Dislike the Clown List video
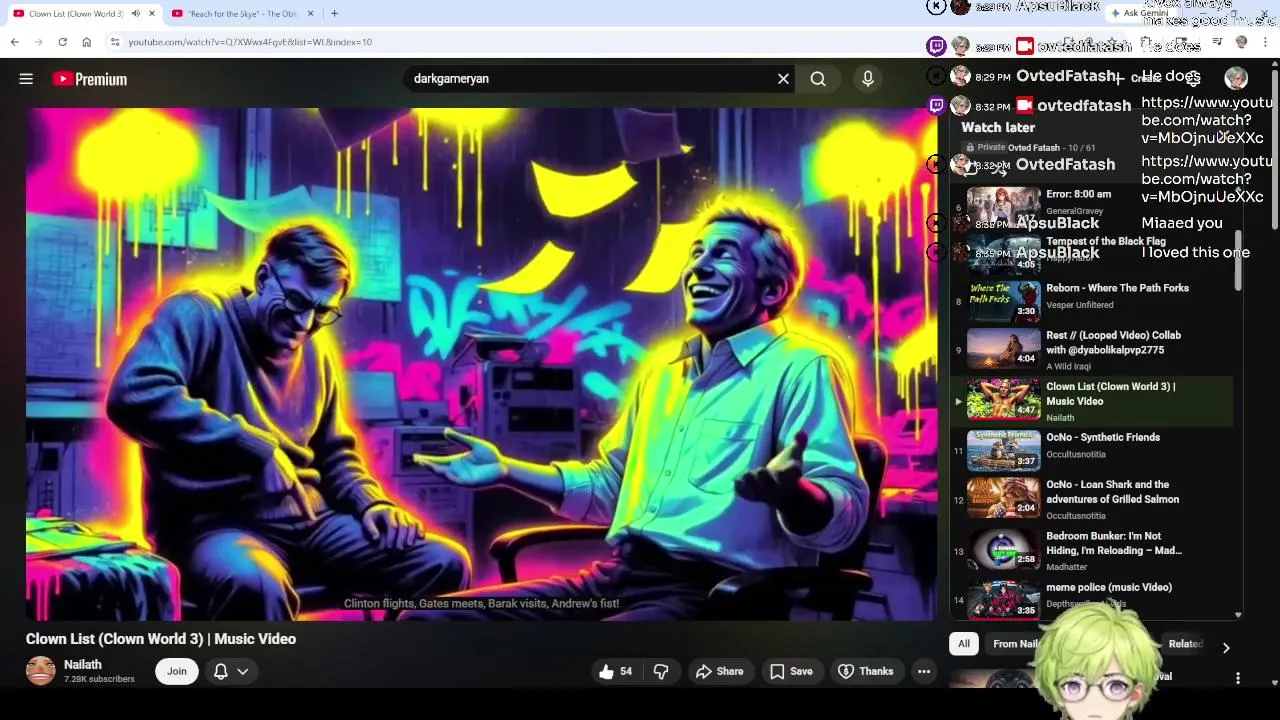Screen dimensions: 1280x720 [x=661, y=672]
